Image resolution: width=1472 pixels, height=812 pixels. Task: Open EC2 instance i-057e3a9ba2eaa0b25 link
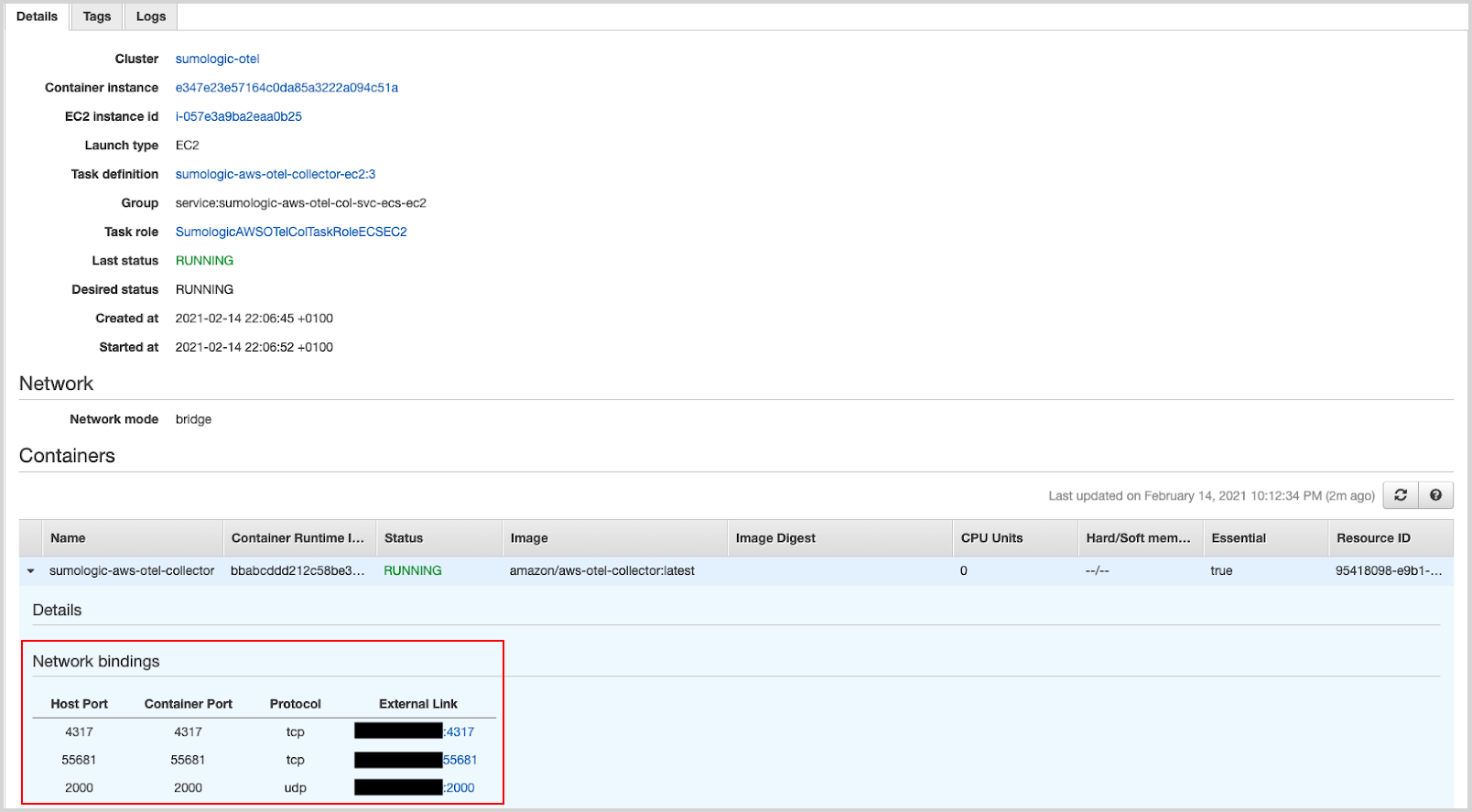tap(238, 116)
